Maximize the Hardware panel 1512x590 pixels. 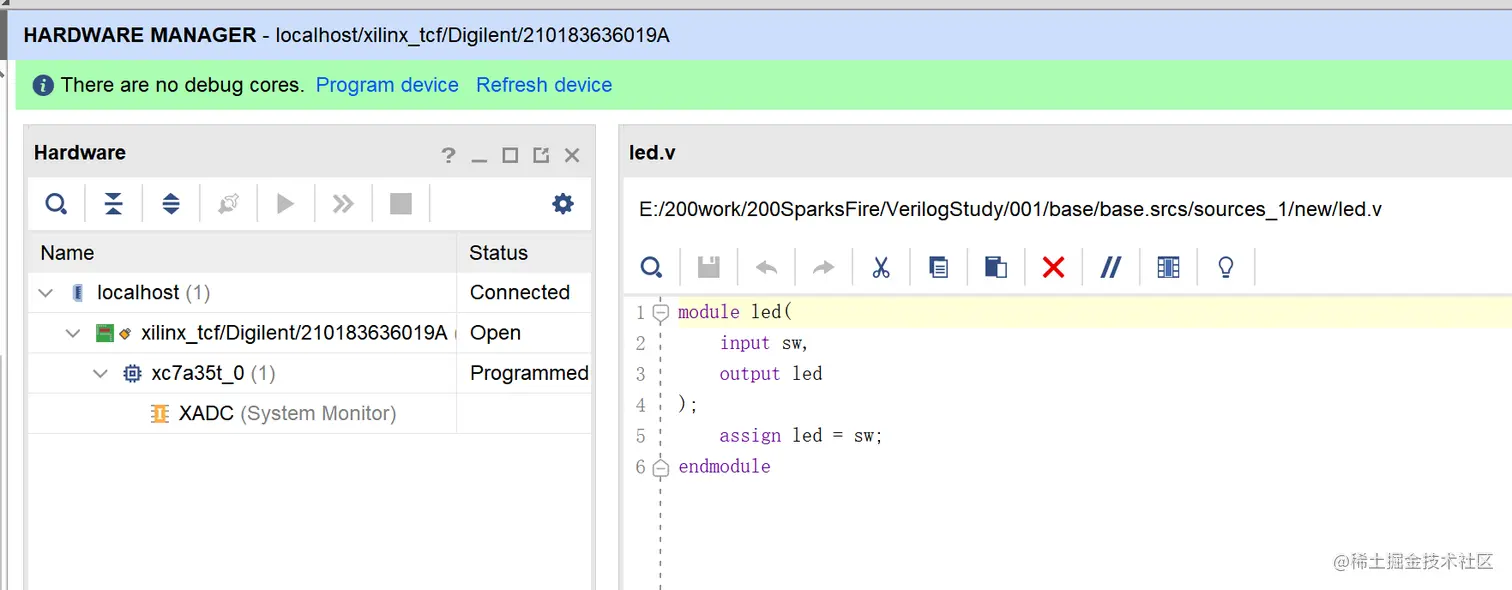pyautogui.click(x=510, y=155)
